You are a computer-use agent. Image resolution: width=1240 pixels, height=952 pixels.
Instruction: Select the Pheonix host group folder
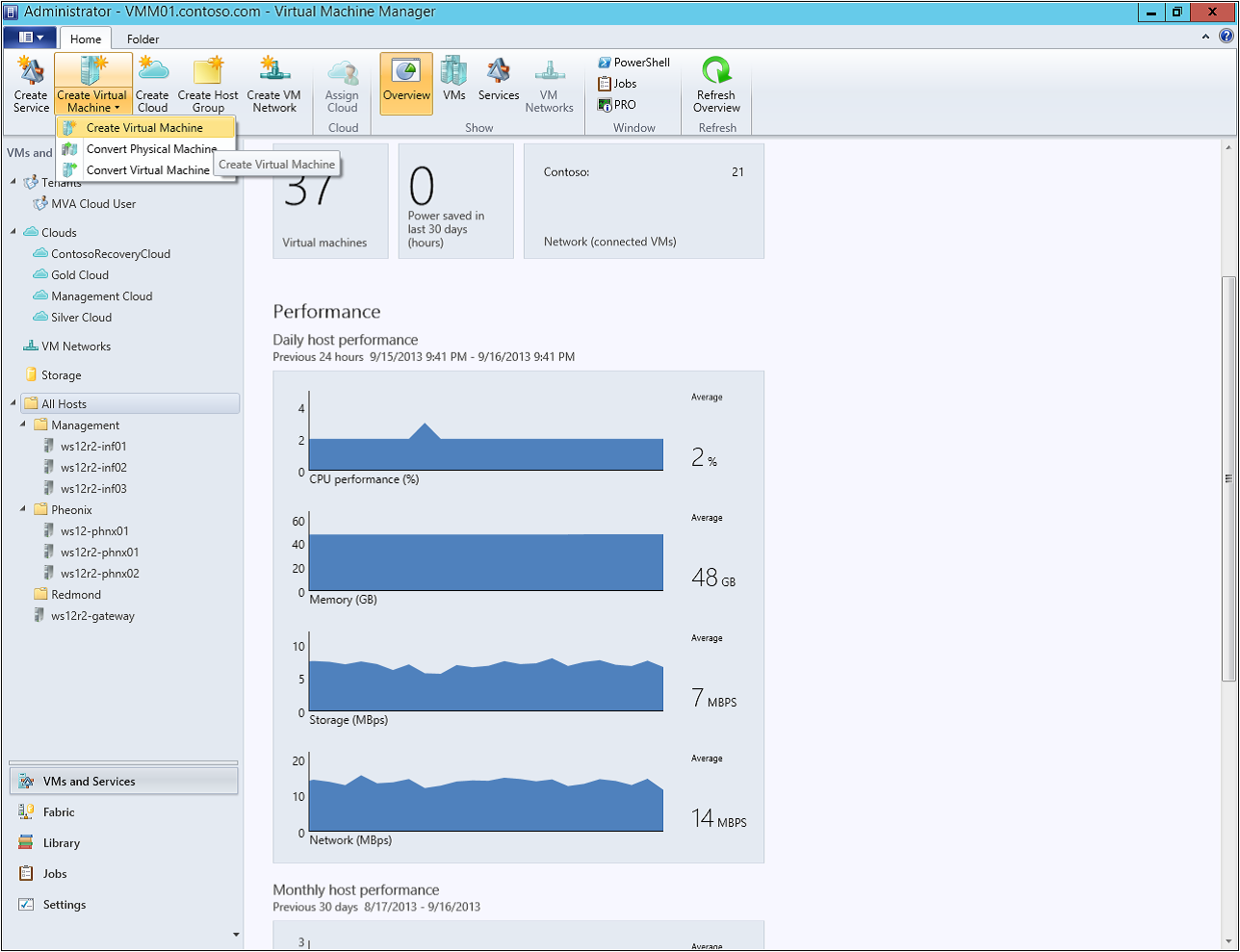point(72,510)
